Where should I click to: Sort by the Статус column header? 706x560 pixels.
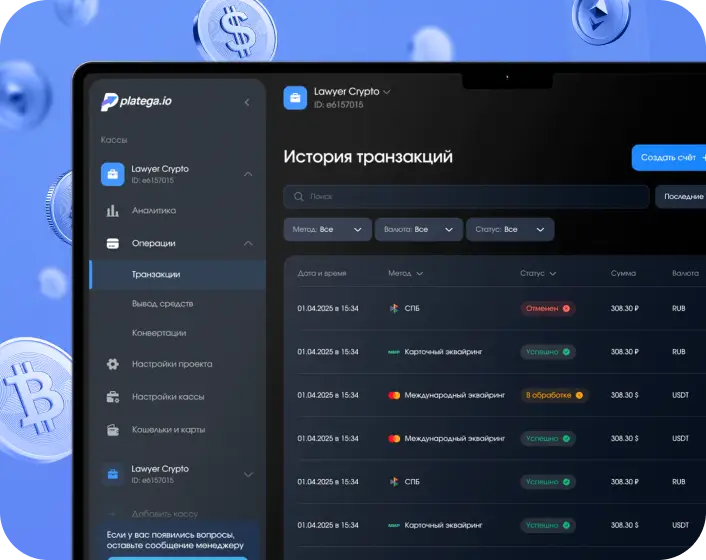[x=538, y=273]
